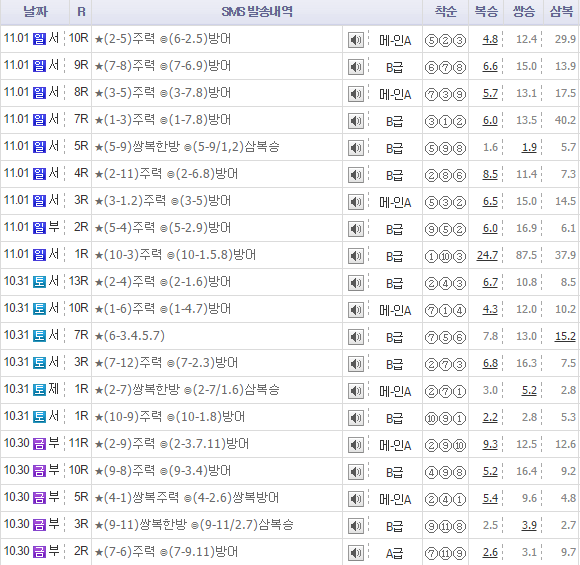
Task: Open the 24.7 복승 odds link
Action: (x=487, y=255)
